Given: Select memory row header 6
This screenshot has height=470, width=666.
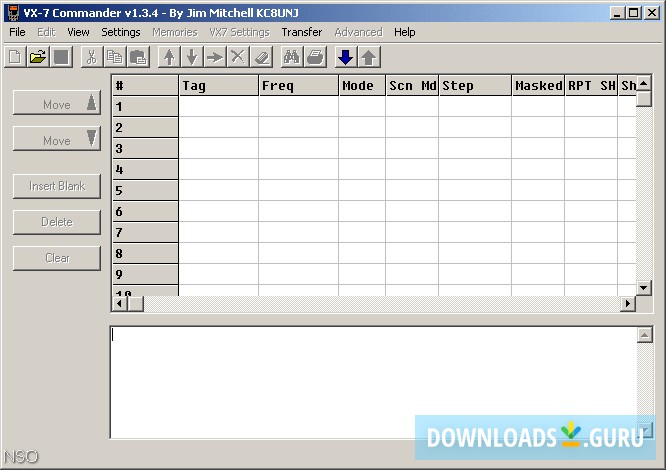Looking at the screenshot, I should 145,211.
